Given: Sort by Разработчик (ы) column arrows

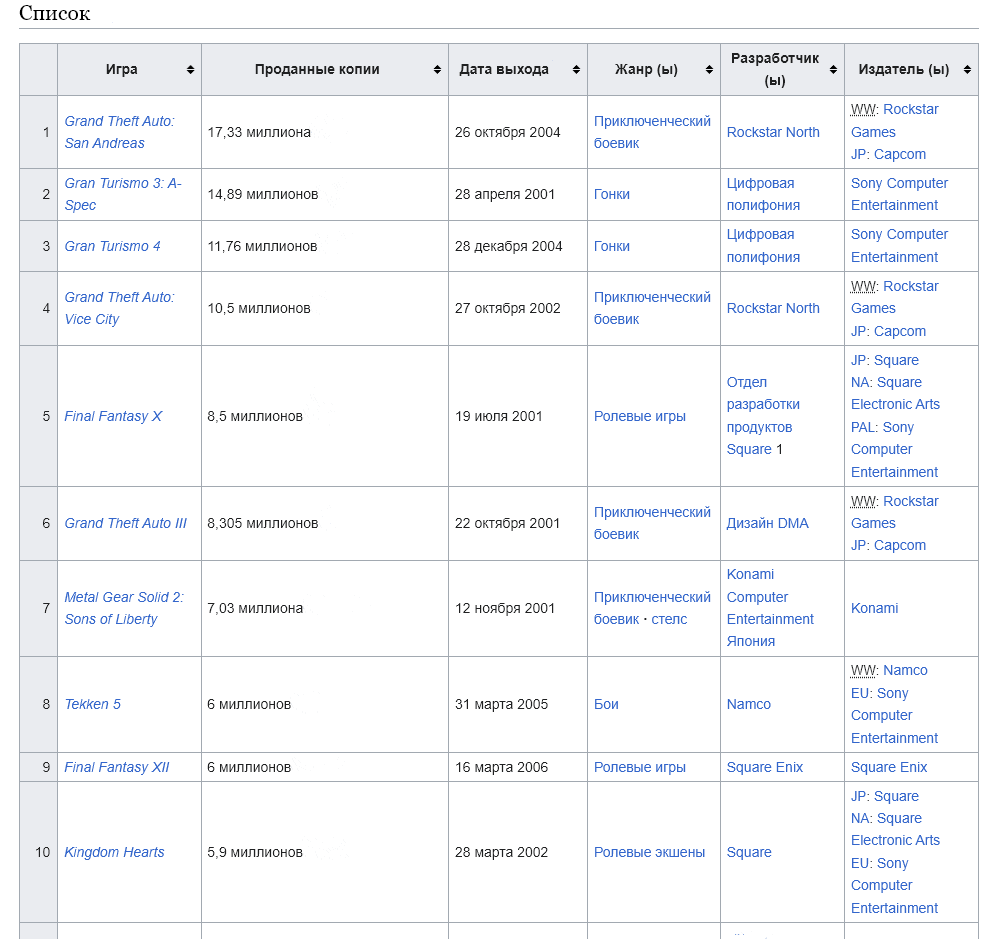Looking at the screenshot, I should click(x=833, y=70).
